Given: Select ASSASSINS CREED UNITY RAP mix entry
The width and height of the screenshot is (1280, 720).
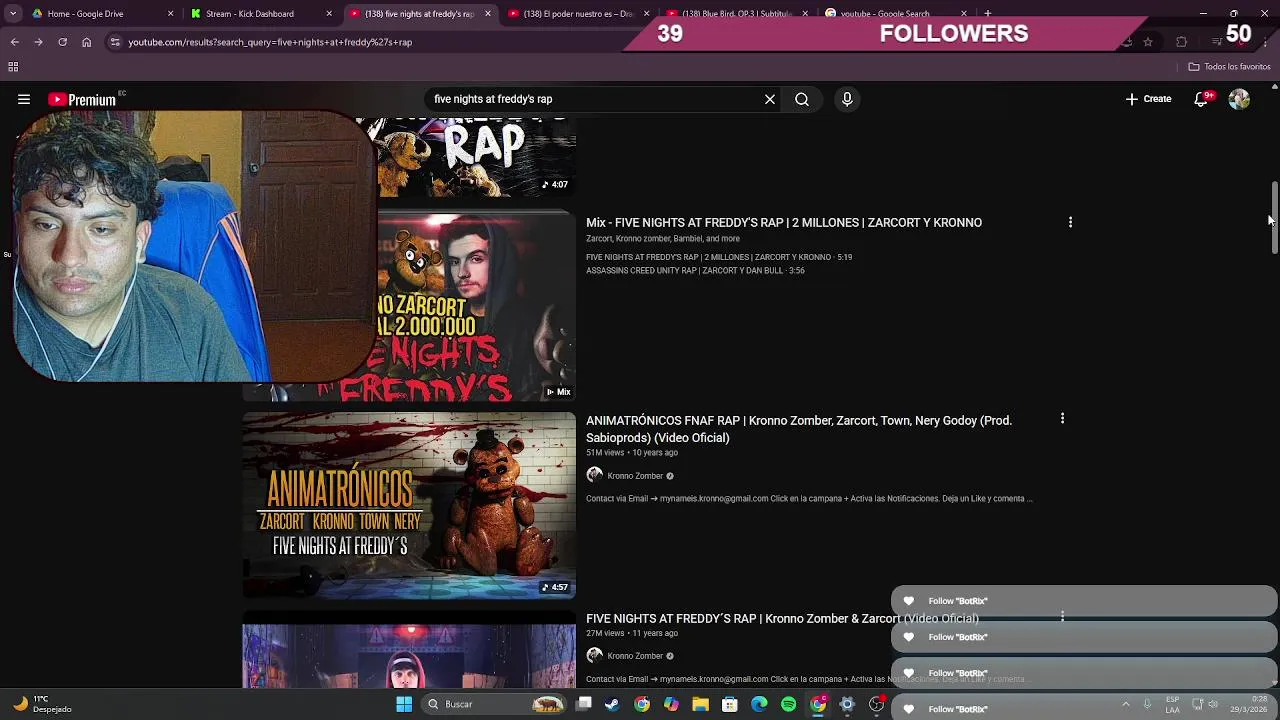Looking at the screenshot, I should 695,270.
